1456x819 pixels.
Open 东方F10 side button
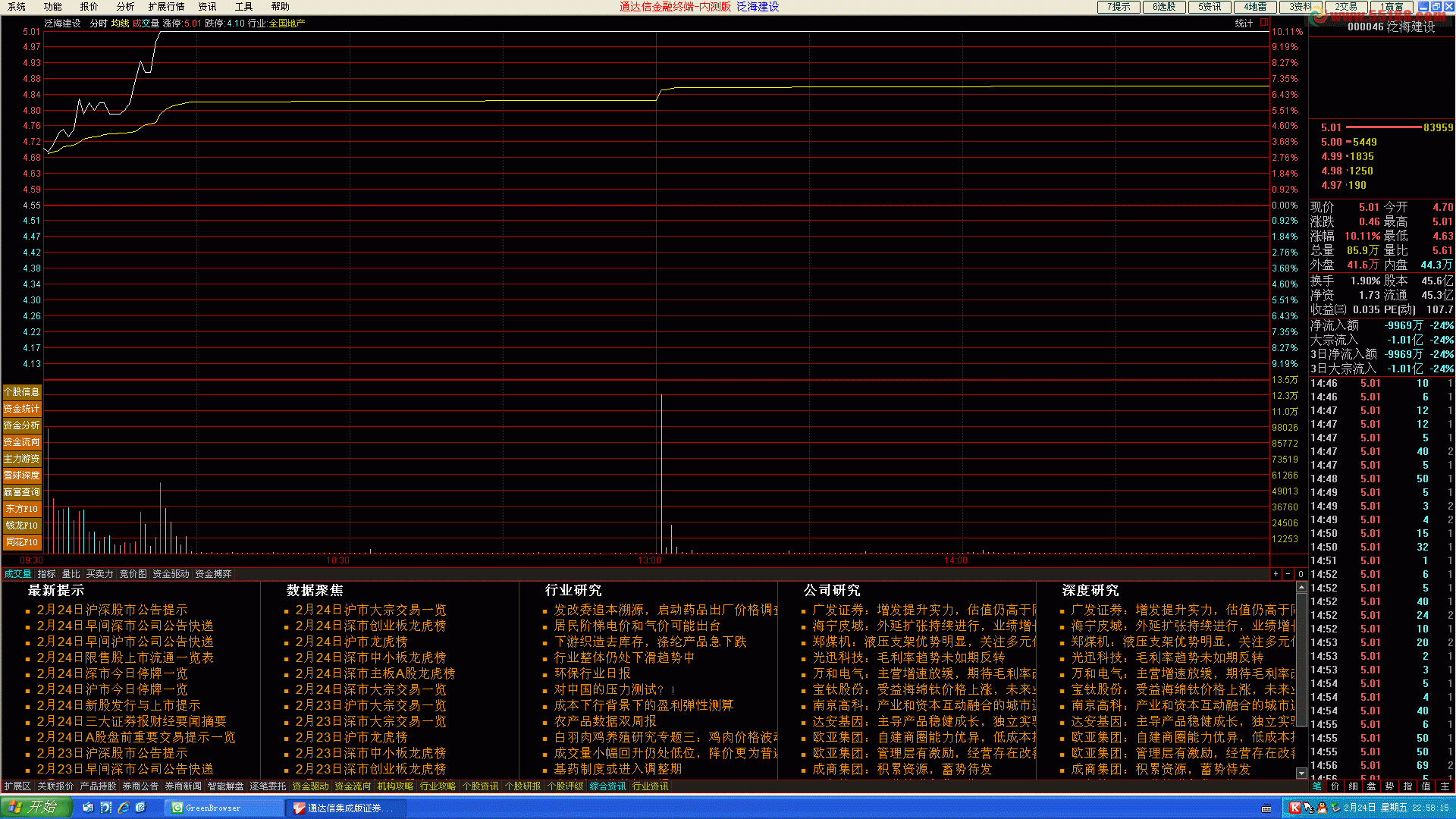coord(22,509)
